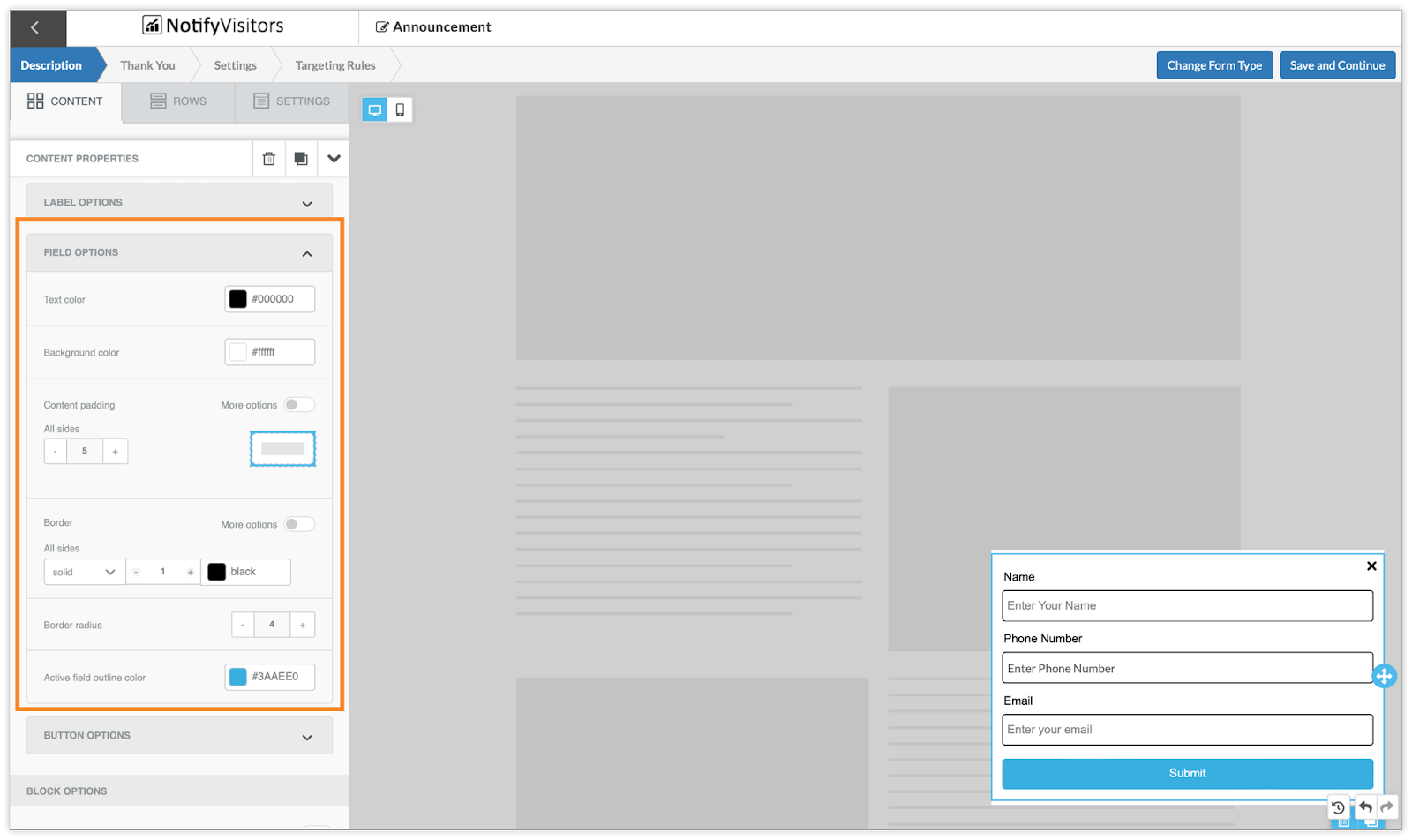1412x840 pixels.
Task: Select the Phone Number label in form
Action: pyautogui.click(x=1042, y=639)
